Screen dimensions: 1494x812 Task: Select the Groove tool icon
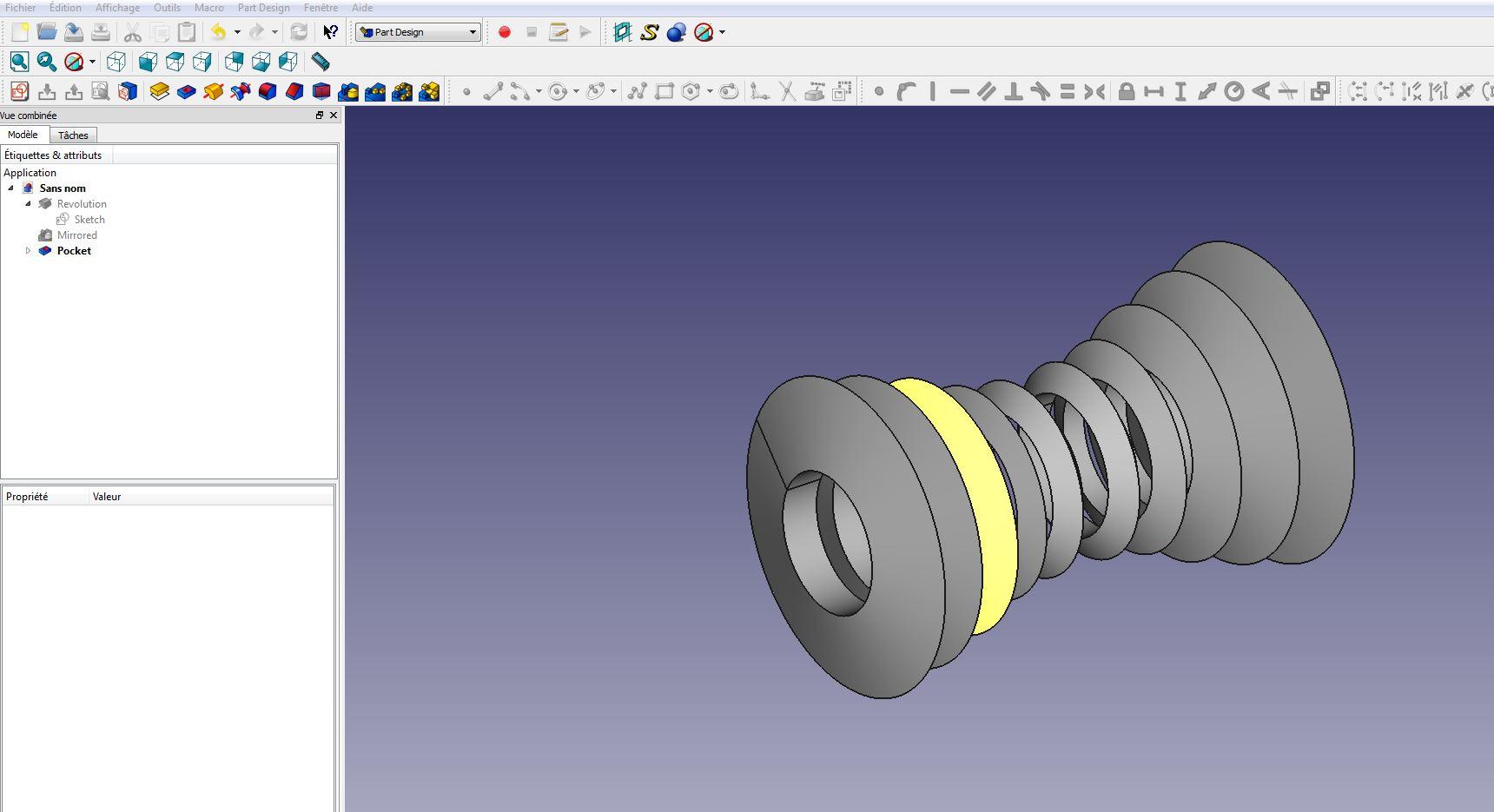[x=240, y=91]
